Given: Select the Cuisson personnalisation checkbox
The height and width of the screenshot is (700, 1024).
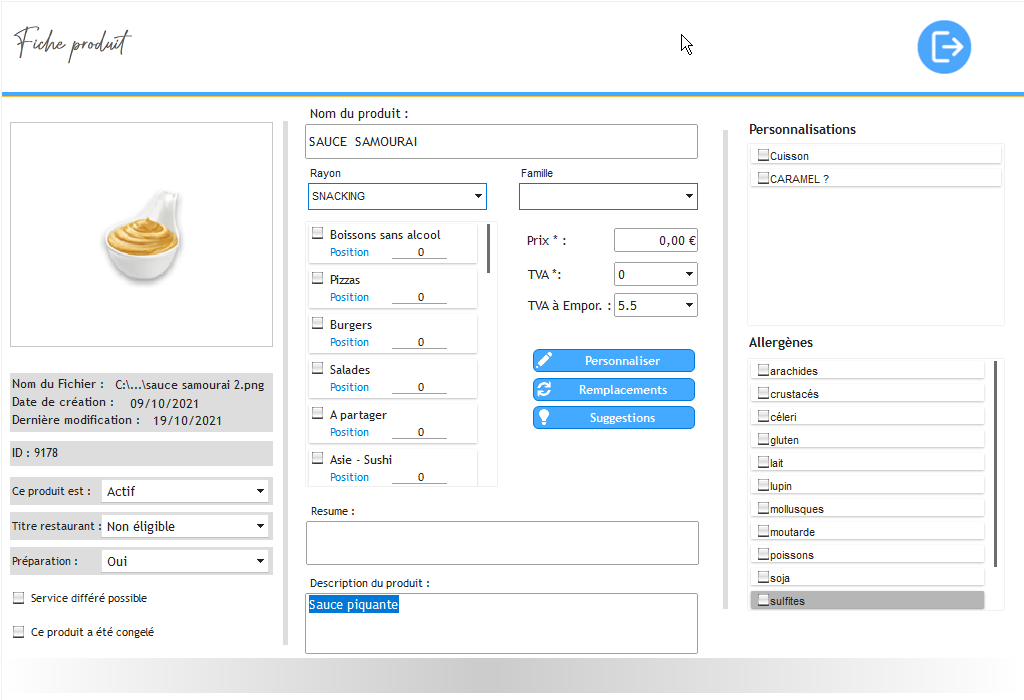Looking at the screenshot, I should click(x=763, y=155).
